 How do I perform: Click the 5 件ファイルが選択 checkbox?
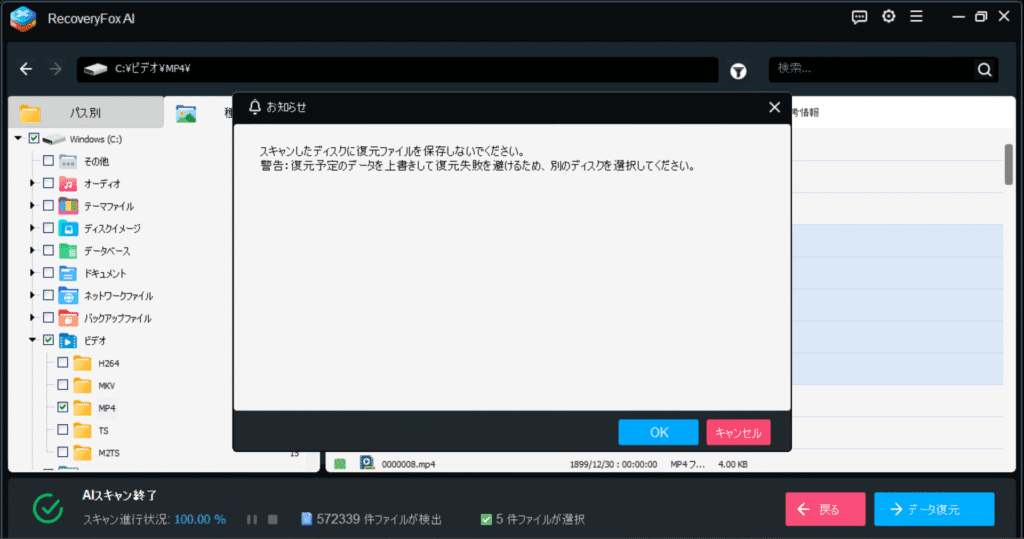pyautogui.click(x=486, y=519)
